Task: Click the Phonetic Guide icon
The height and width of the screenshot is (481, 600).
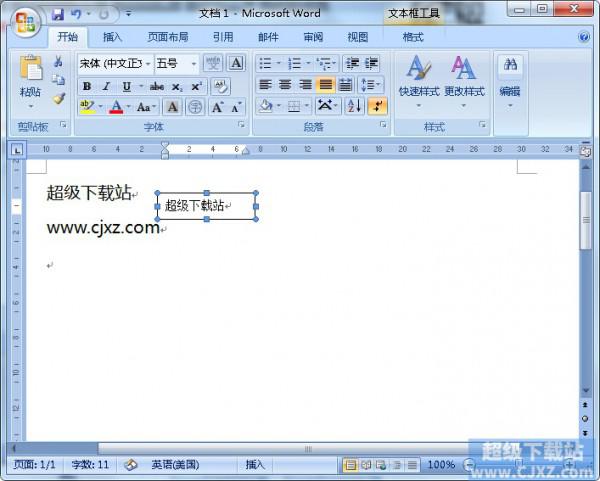Action: [213, 63]
